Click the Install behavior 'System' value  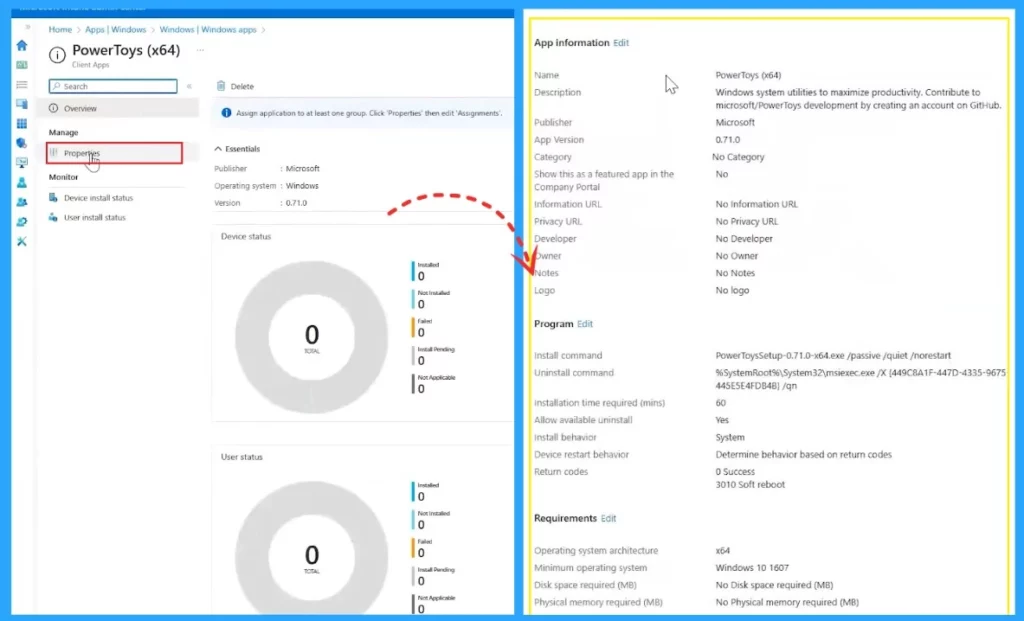729,438
